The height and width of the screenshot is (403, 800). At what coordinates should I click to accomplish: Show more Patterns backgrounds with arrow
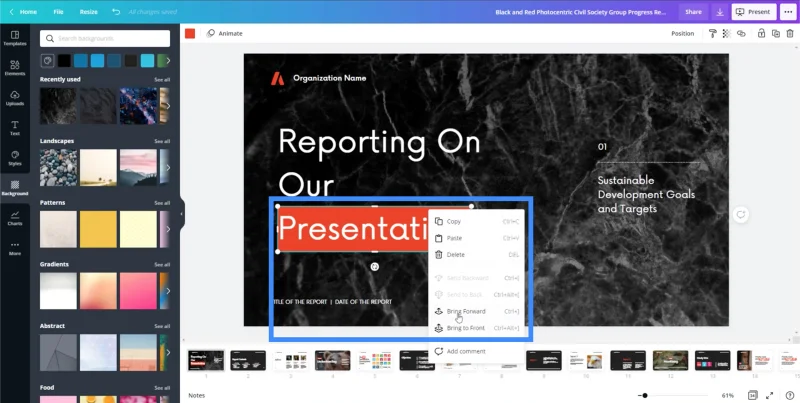click(168, 229)
